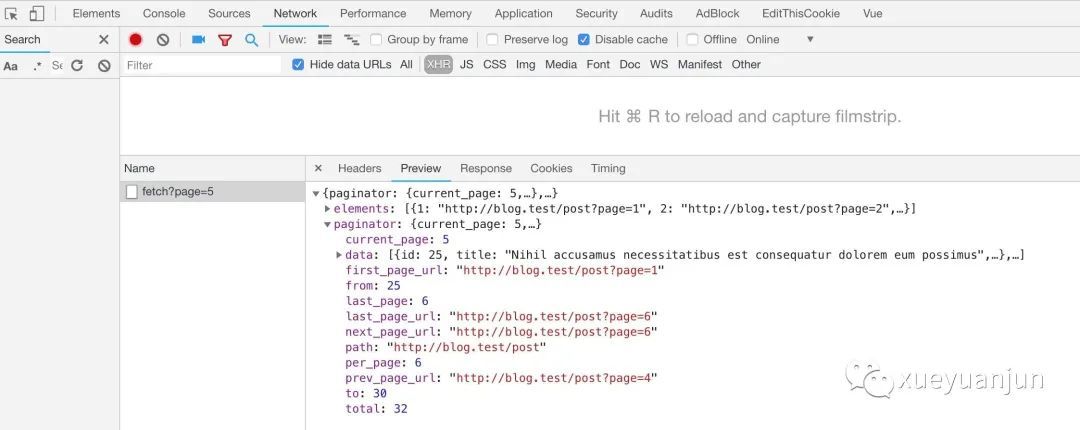
Task: Click the Filter text input
Action: [200, 65]
